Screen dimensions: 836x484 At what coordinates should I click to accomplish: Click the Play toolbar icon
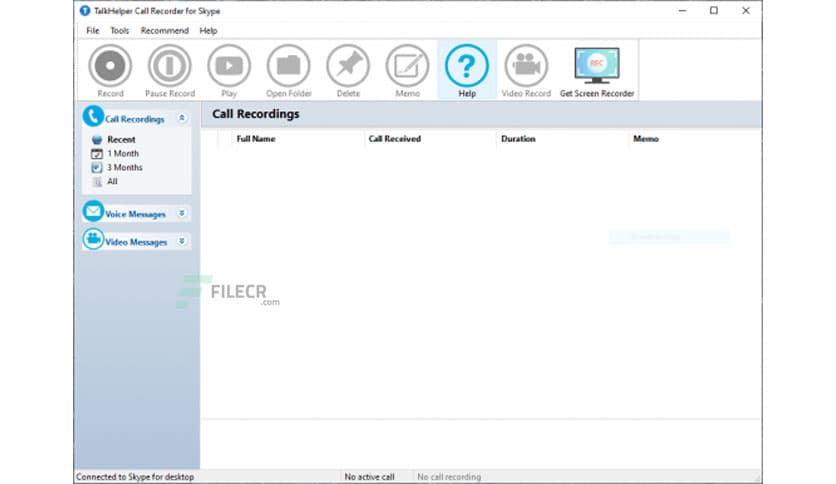pos(229,66)
